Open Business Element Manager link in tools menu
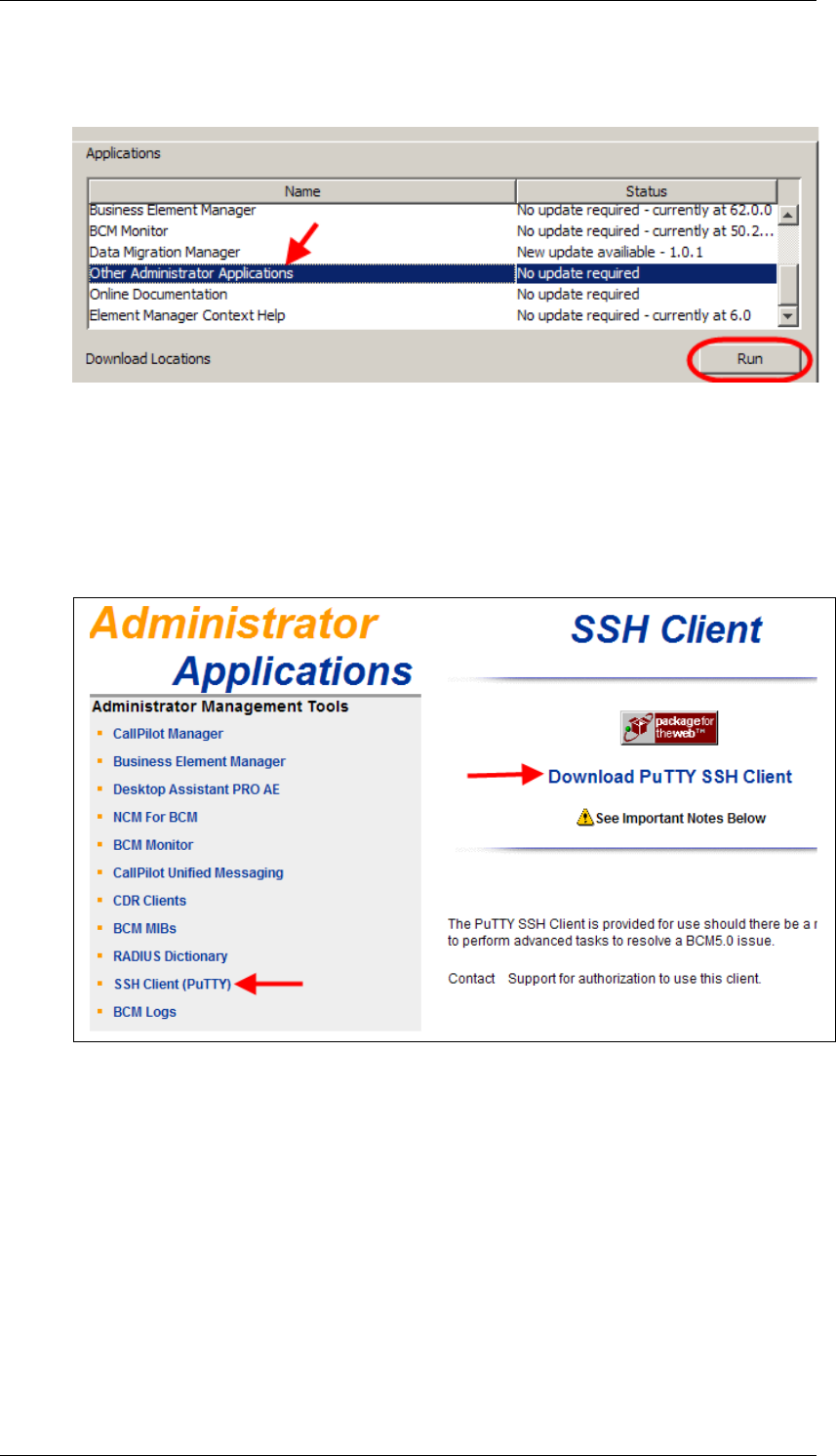This screenshot has width=836, height=1456. (199, 761)
